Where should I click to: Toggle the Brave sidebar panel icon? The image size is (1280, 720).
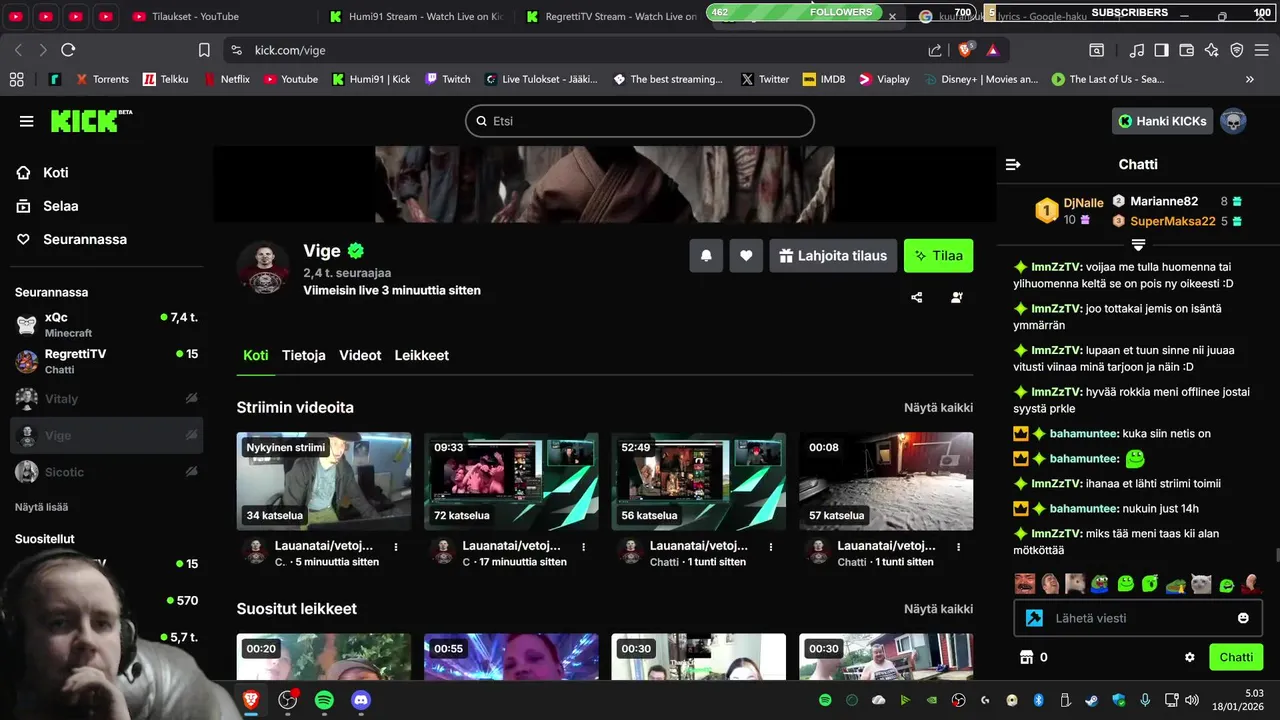pos(1161,50)
